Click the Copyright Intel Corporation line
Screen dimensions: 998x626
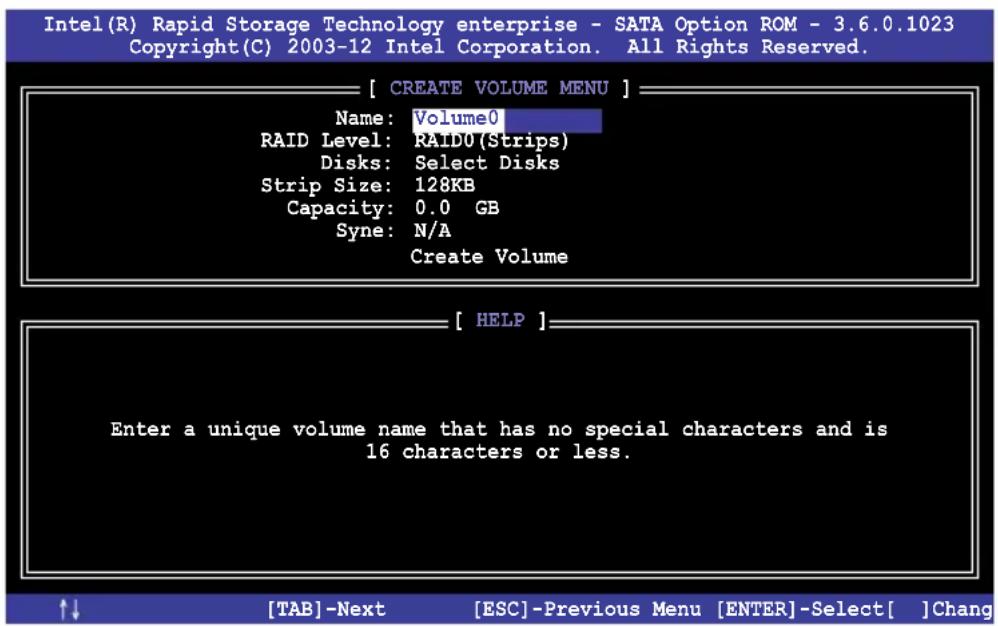499,47
